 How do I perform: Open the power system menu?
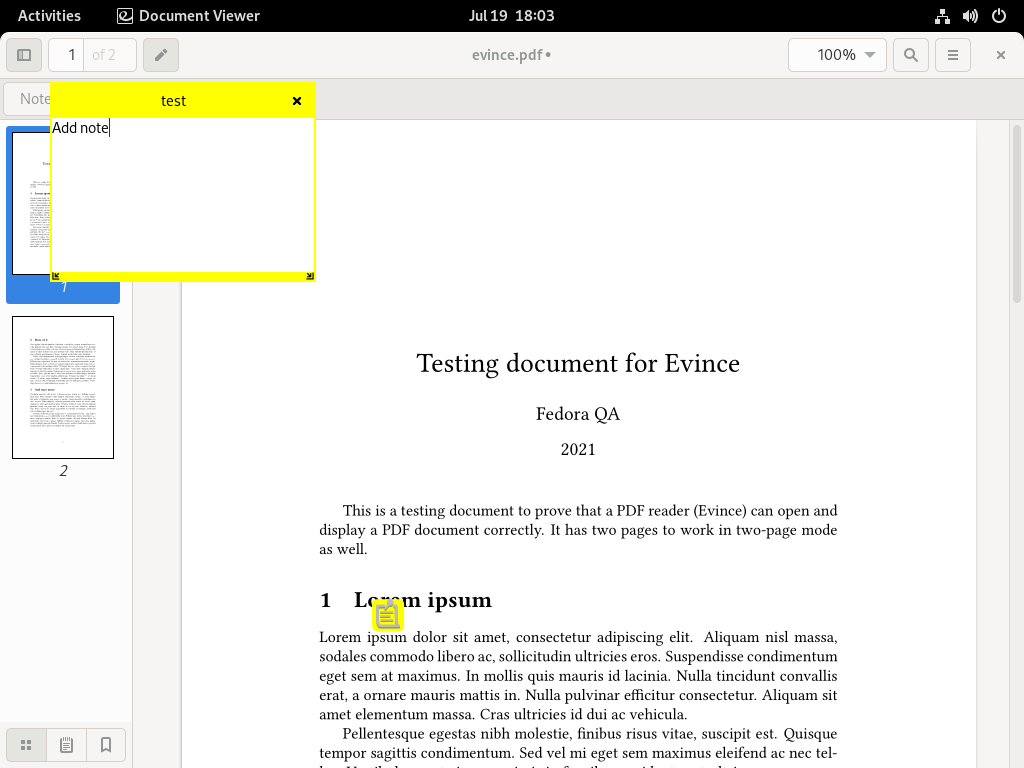click(999, 16)
